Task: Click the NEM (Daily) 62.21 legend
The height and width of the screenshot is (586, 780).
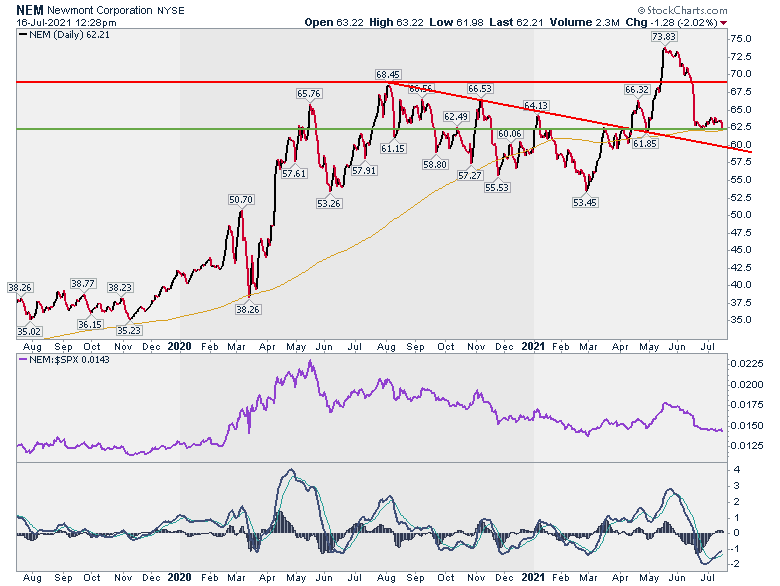Action: tap(64, 35)
